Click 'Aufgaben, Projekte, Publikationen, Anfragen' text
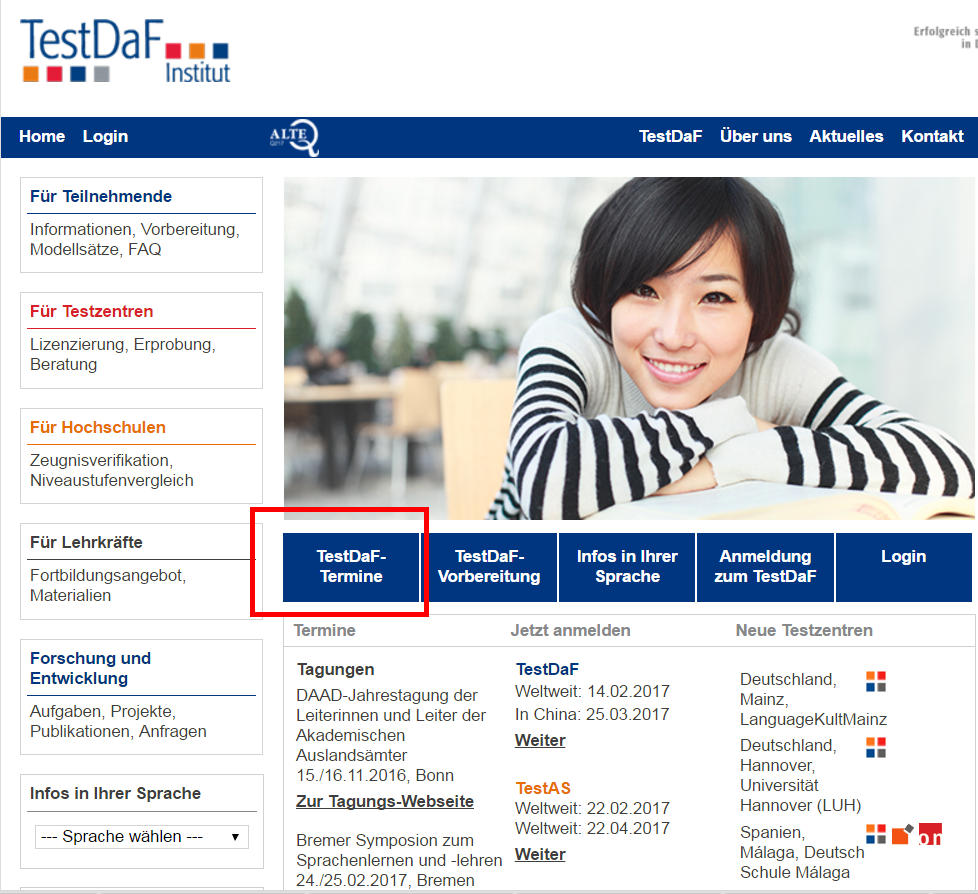The height and width of the screenshot is (894, 978). [x=118, y=721]
